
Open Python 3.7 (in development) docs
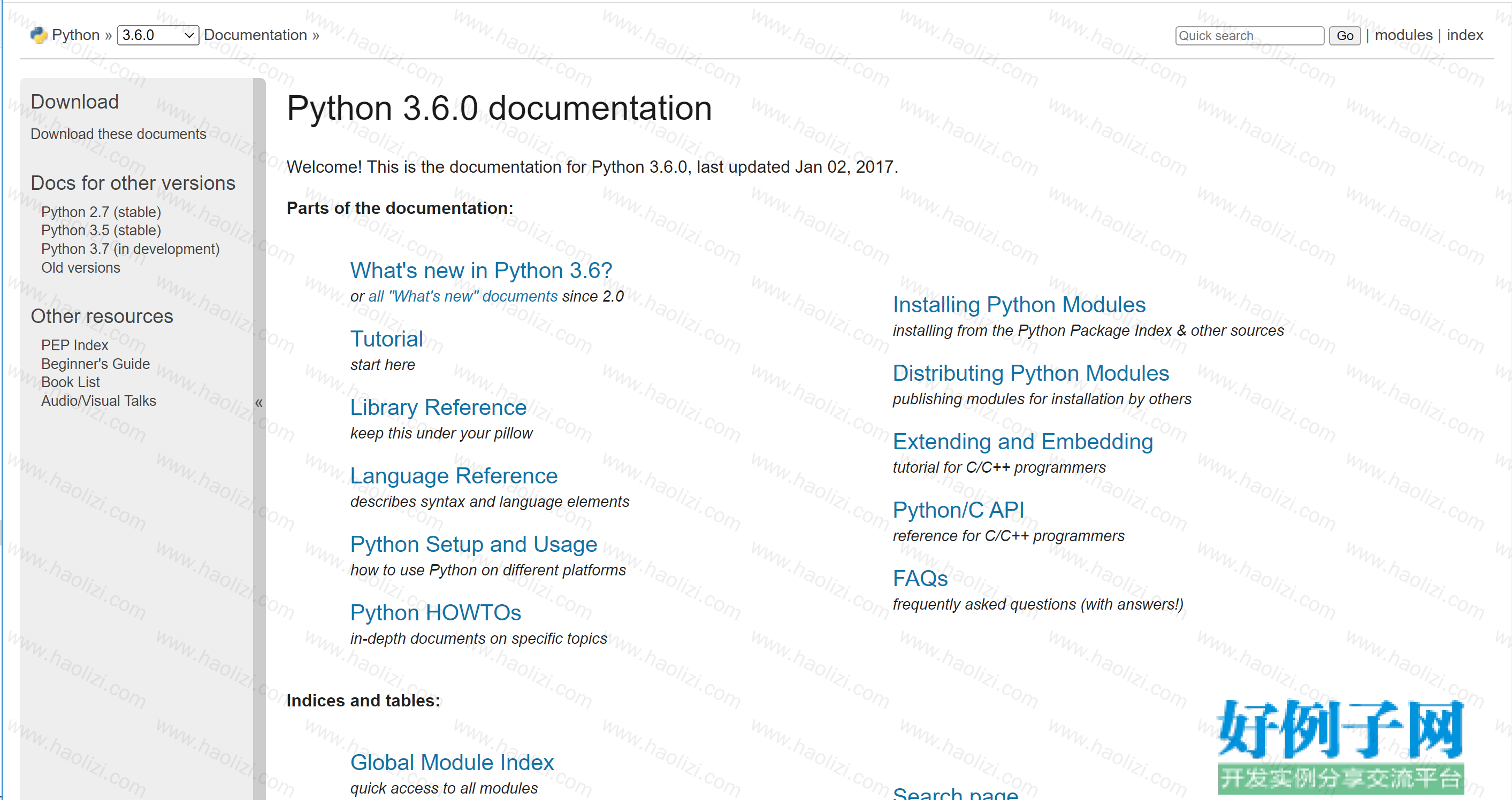(x=131, y=249)
